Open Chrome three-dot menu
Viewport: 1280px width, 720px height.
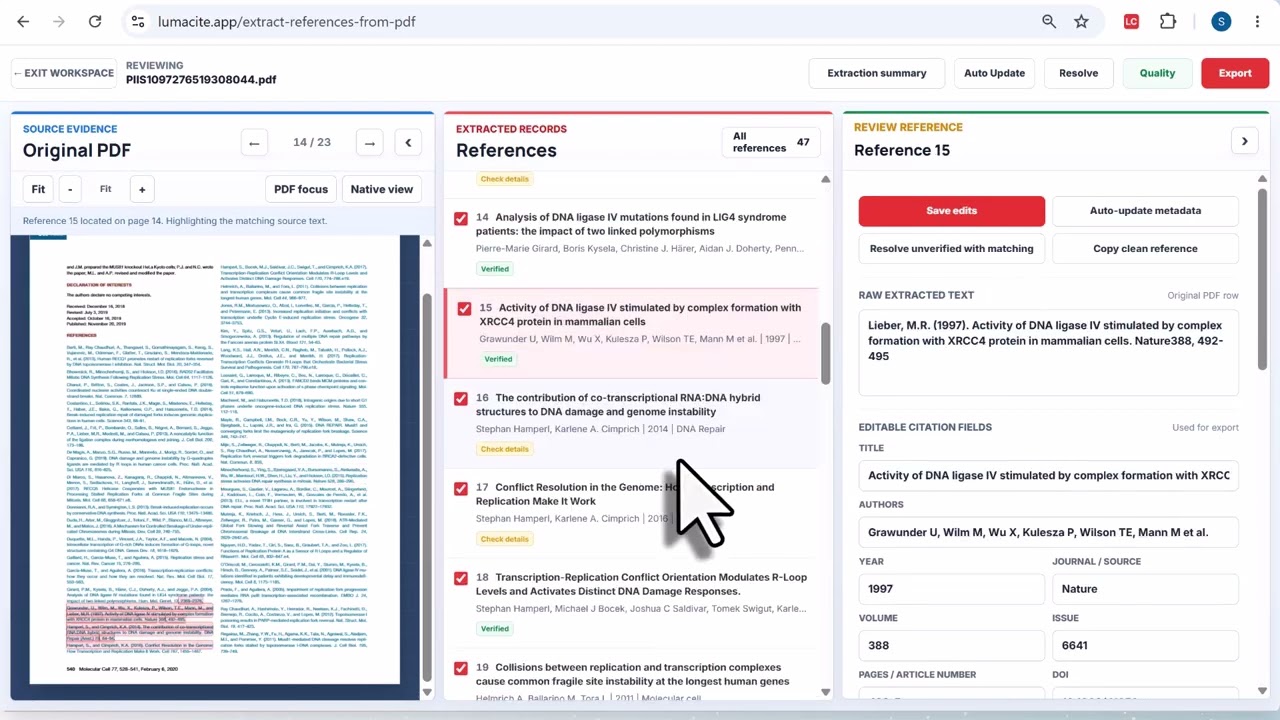coord(1256,21)
